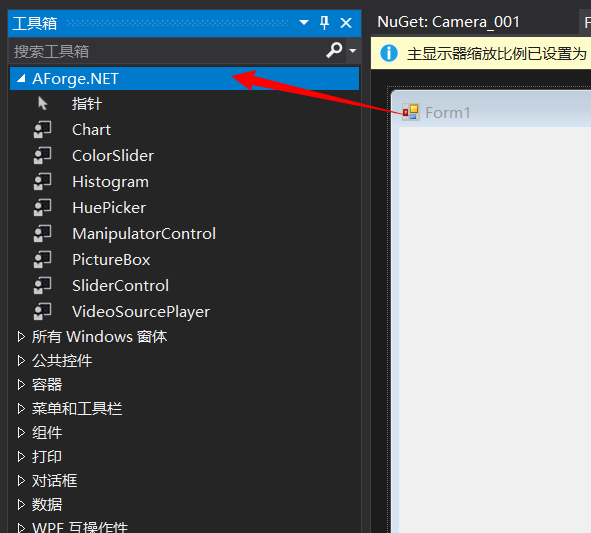
Task: Select the Histogram text label
Action: click(110, 182)
